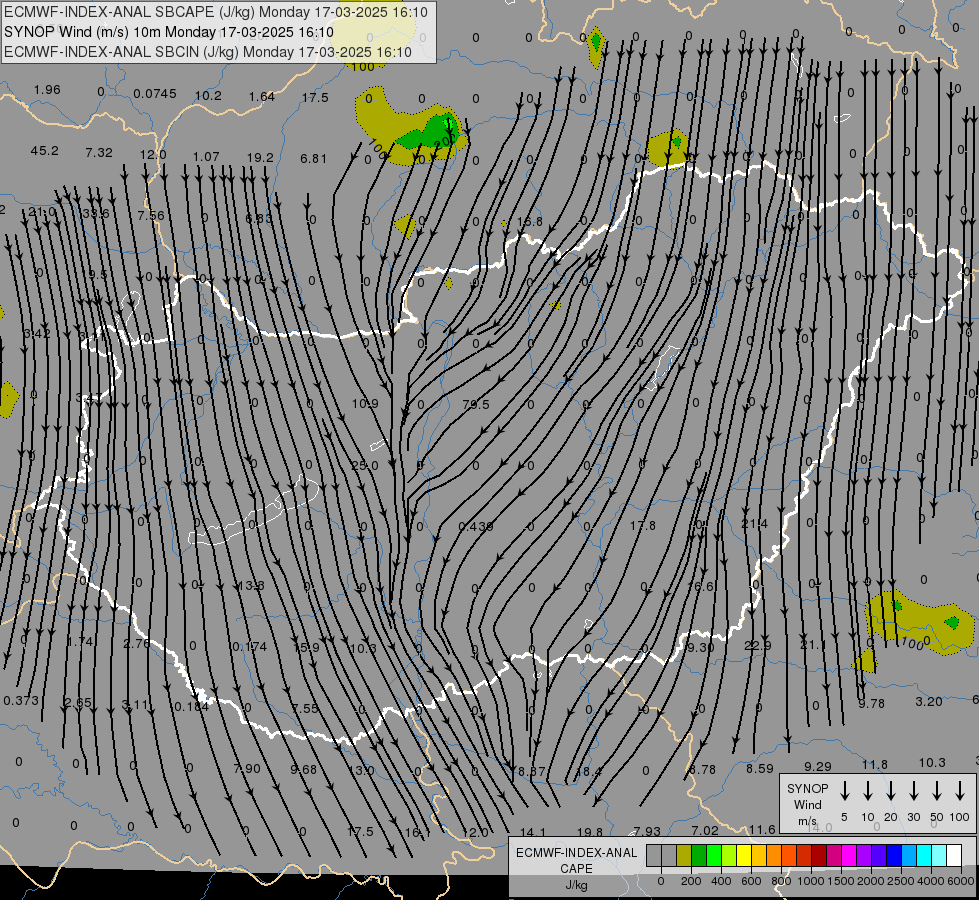
Task: Click the 2500 tick label on CAPE scale
Action: coord(900,881)
